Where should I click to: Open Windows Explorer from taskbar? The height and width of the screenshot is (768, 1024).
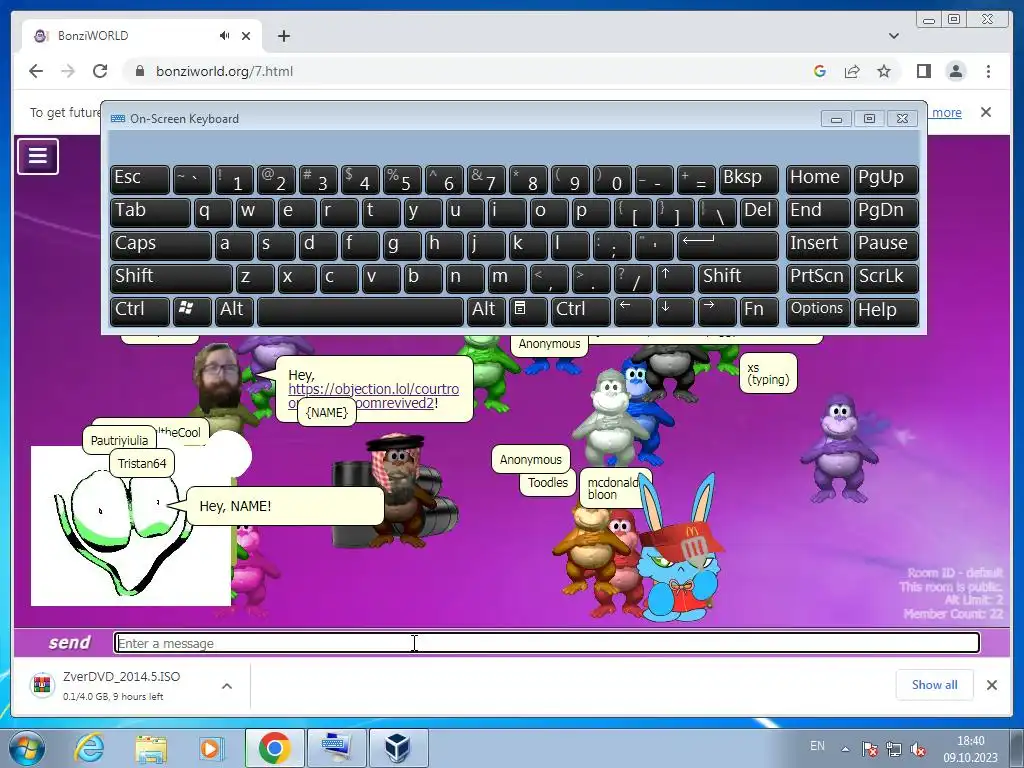(x=151, y=748)
